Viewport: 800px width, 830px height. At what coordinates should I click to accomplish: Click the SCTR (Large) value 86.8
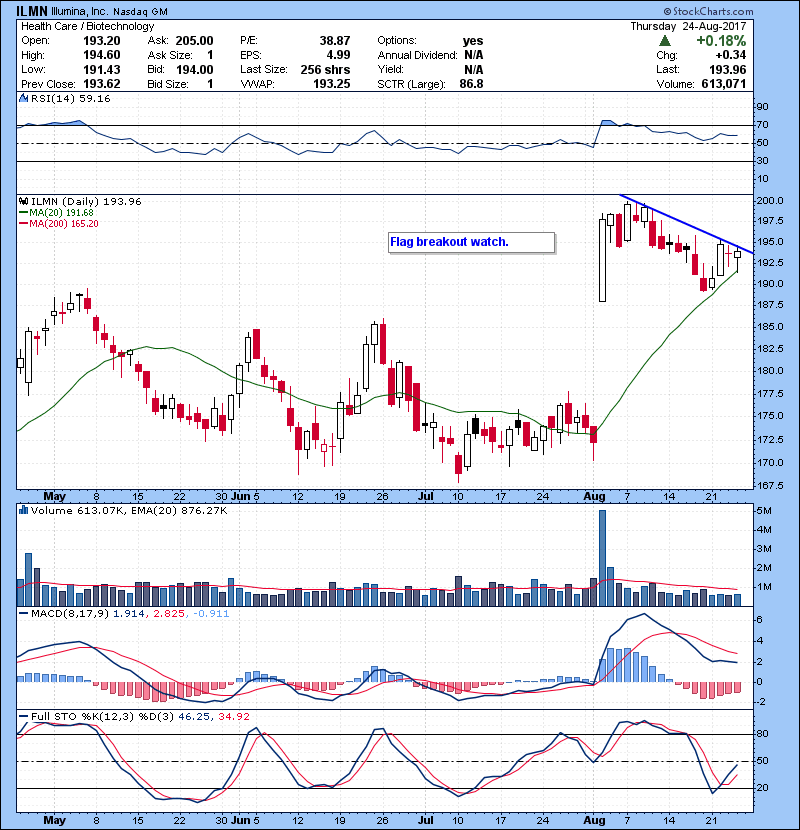tap(471, 84)
